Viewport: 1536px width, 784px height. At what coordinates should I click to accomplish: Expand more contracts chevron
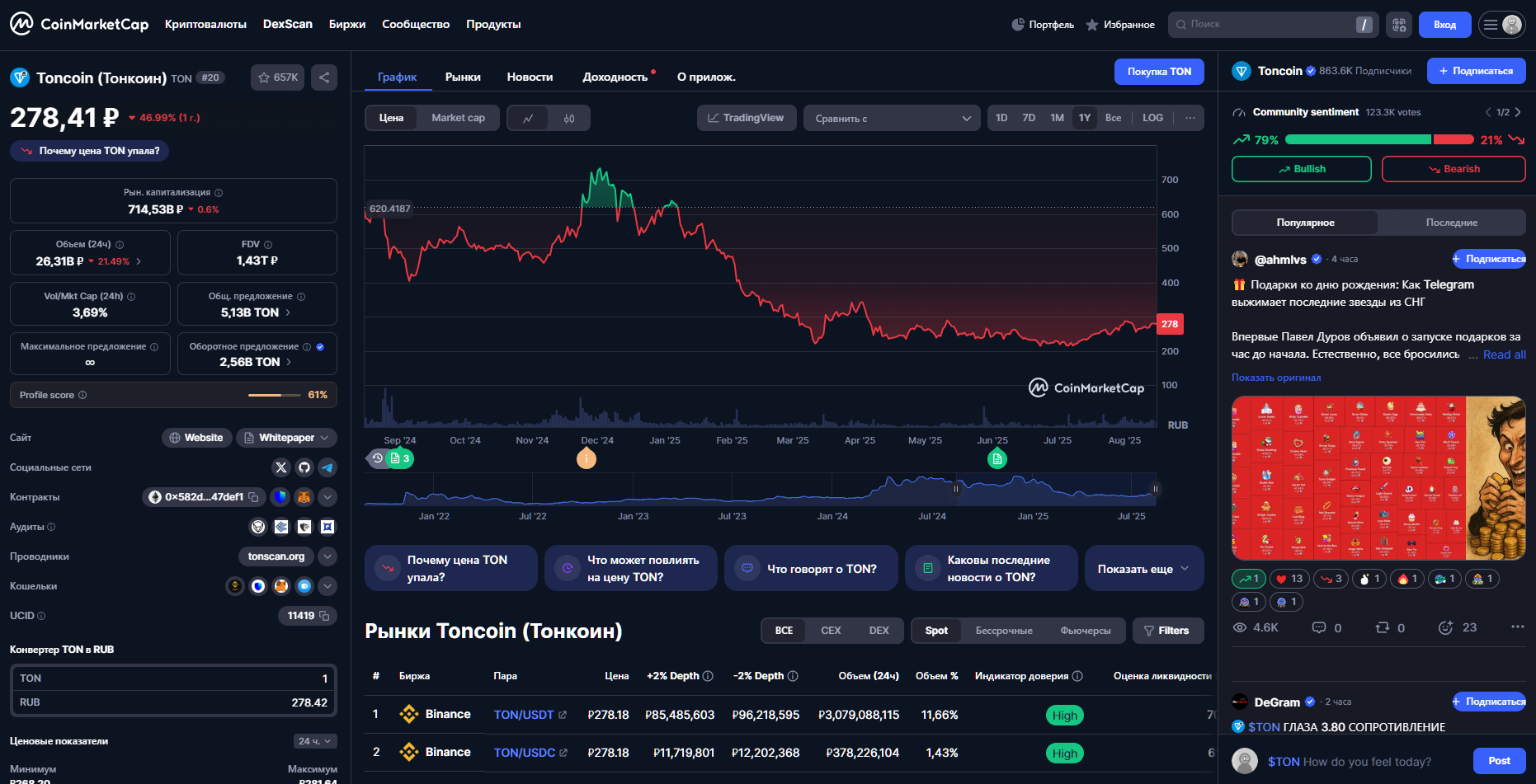(x=327, y=497)
